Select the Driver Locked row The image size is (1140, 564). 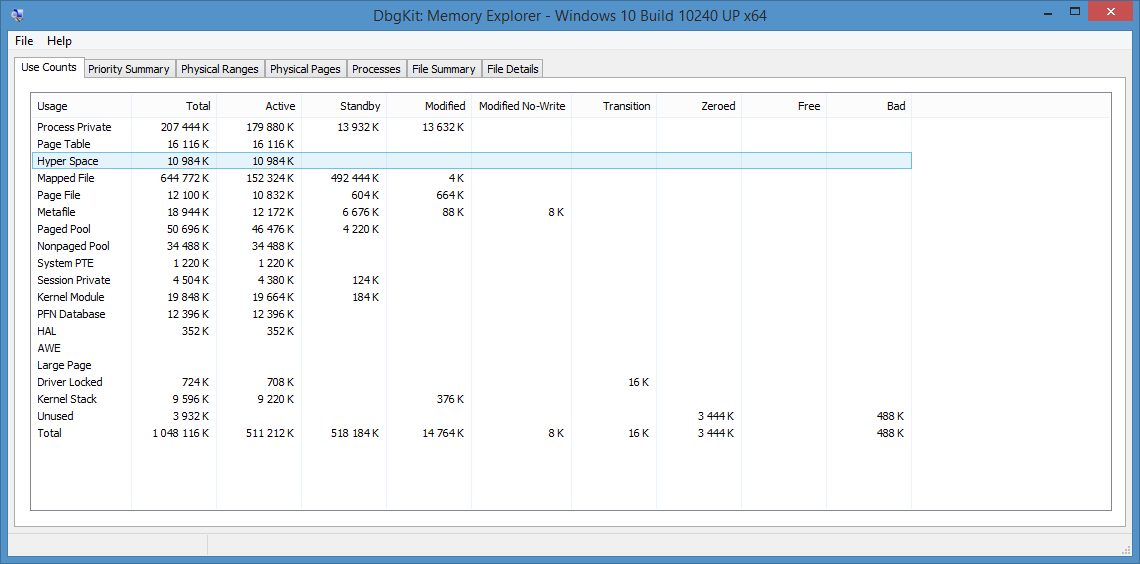[x=472, y=382]
